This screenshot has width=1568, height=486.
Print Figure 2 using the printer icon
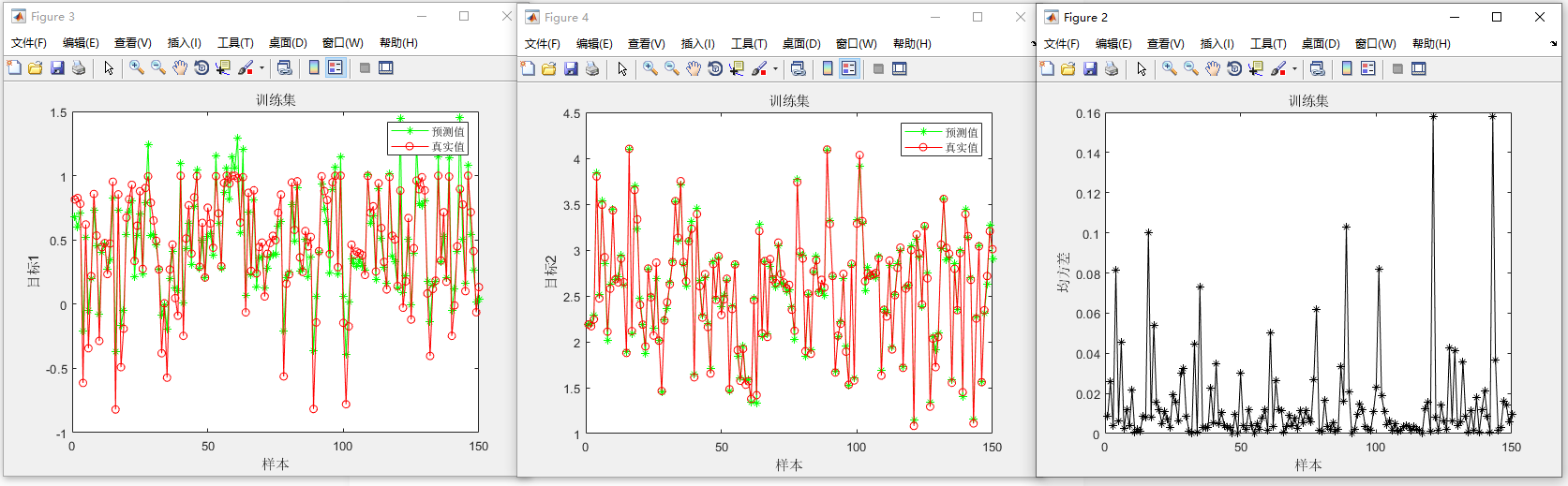point(1112,68)
